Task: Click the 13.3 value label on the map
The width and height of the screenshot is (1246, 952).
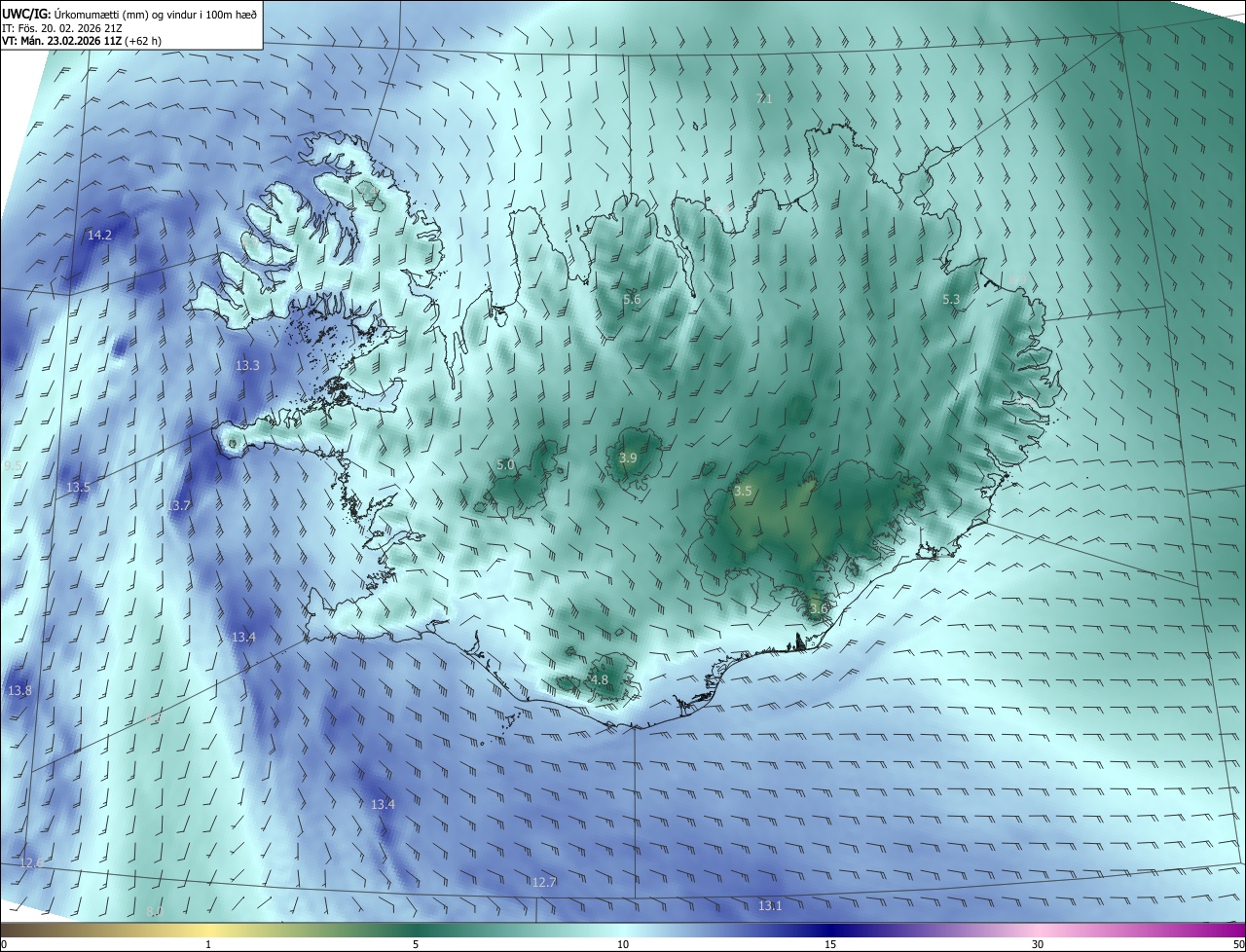Action: pyautogui.click(x=247, y=365)
